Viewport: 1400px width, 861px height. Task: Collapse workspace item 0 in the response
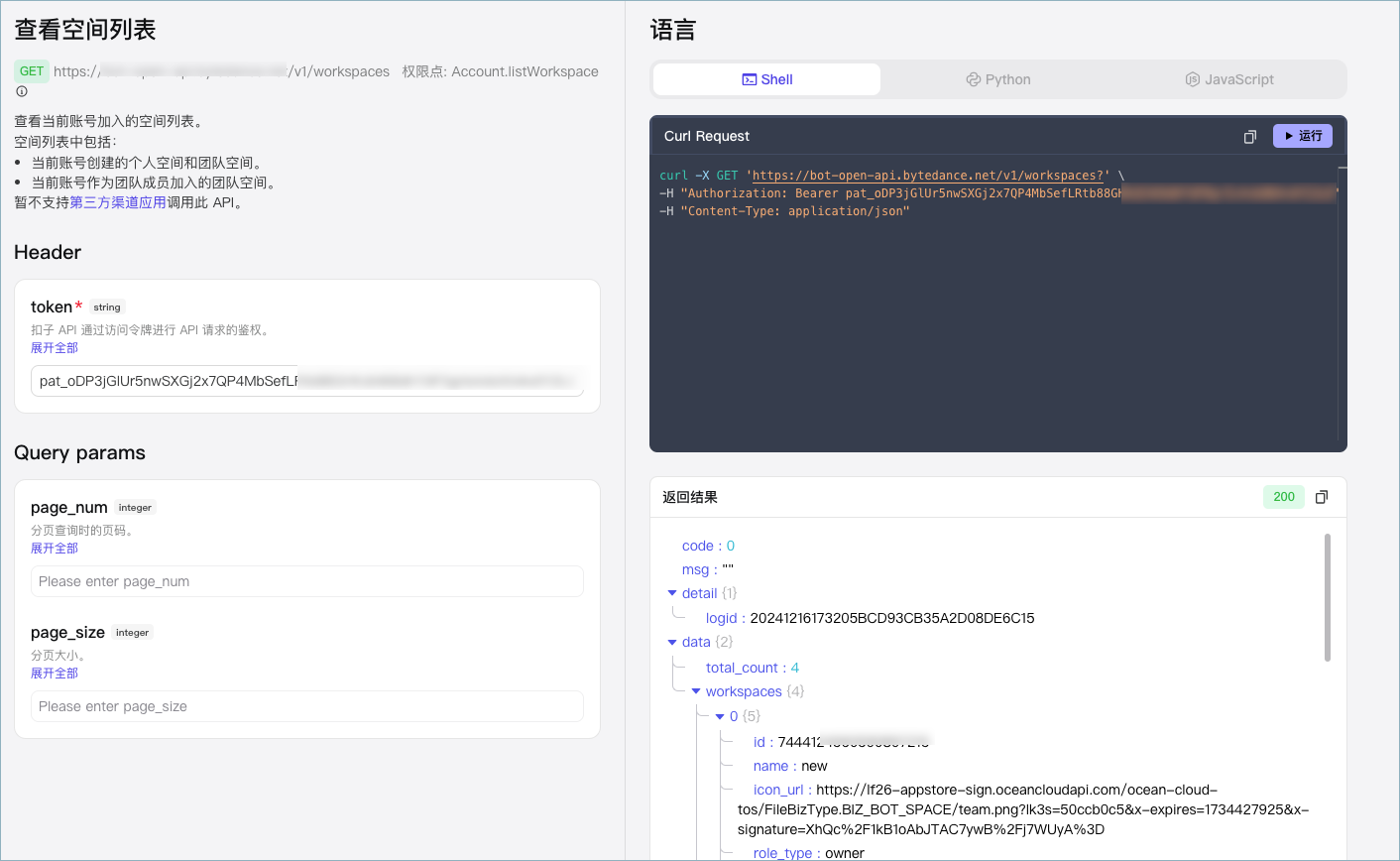pyautogui.click(x=720, y=716)
